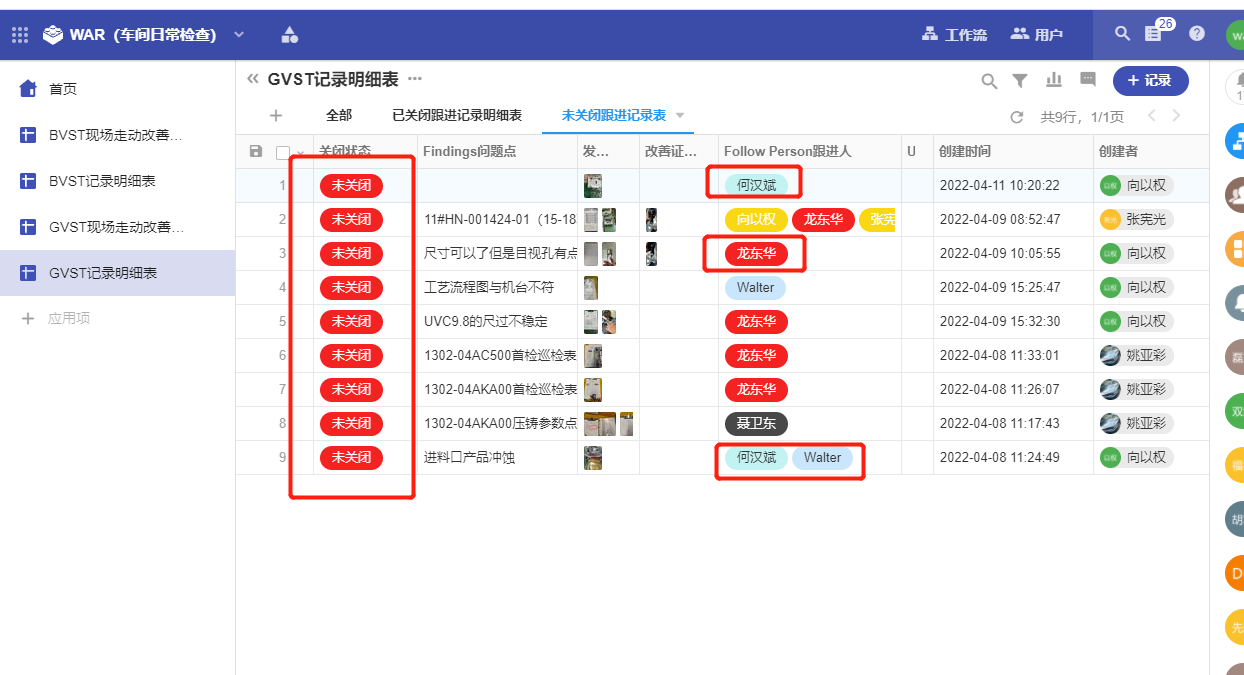Click the + 记录 button
1244x675 pixels.
point(1150,80)
